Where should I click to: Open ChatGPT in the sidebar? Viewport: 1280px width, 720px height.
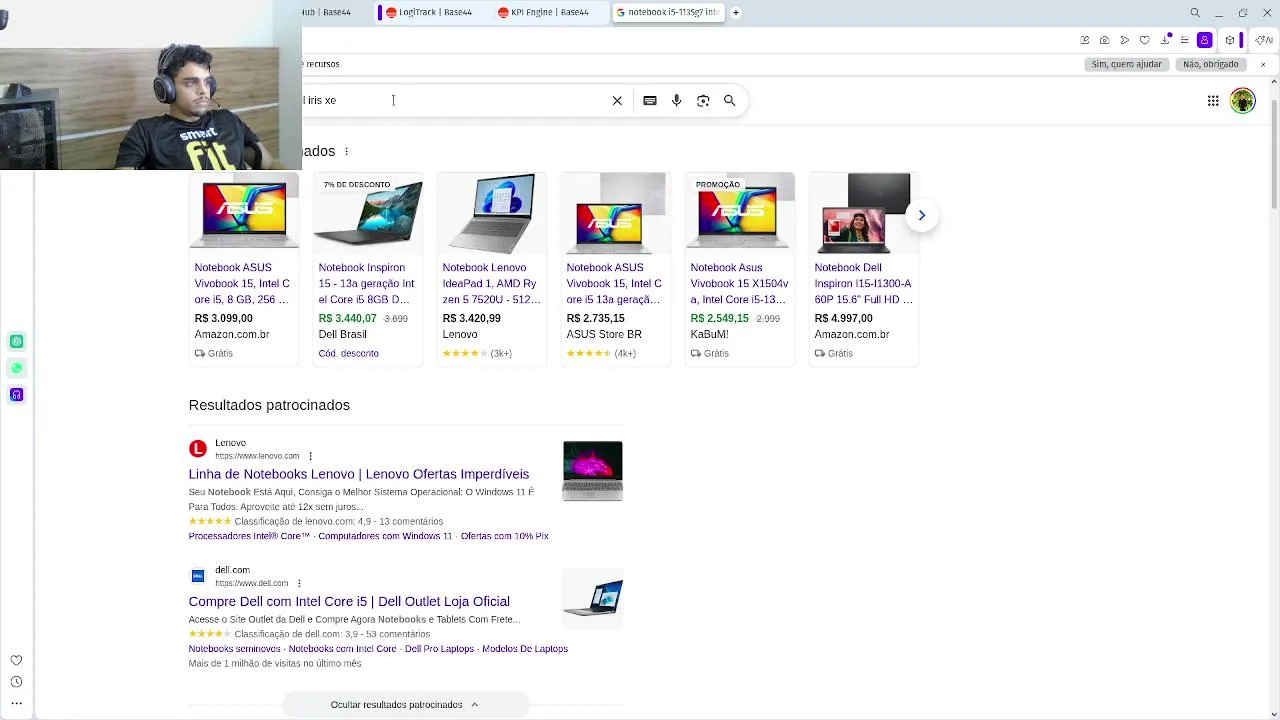(x=16, y=342)
